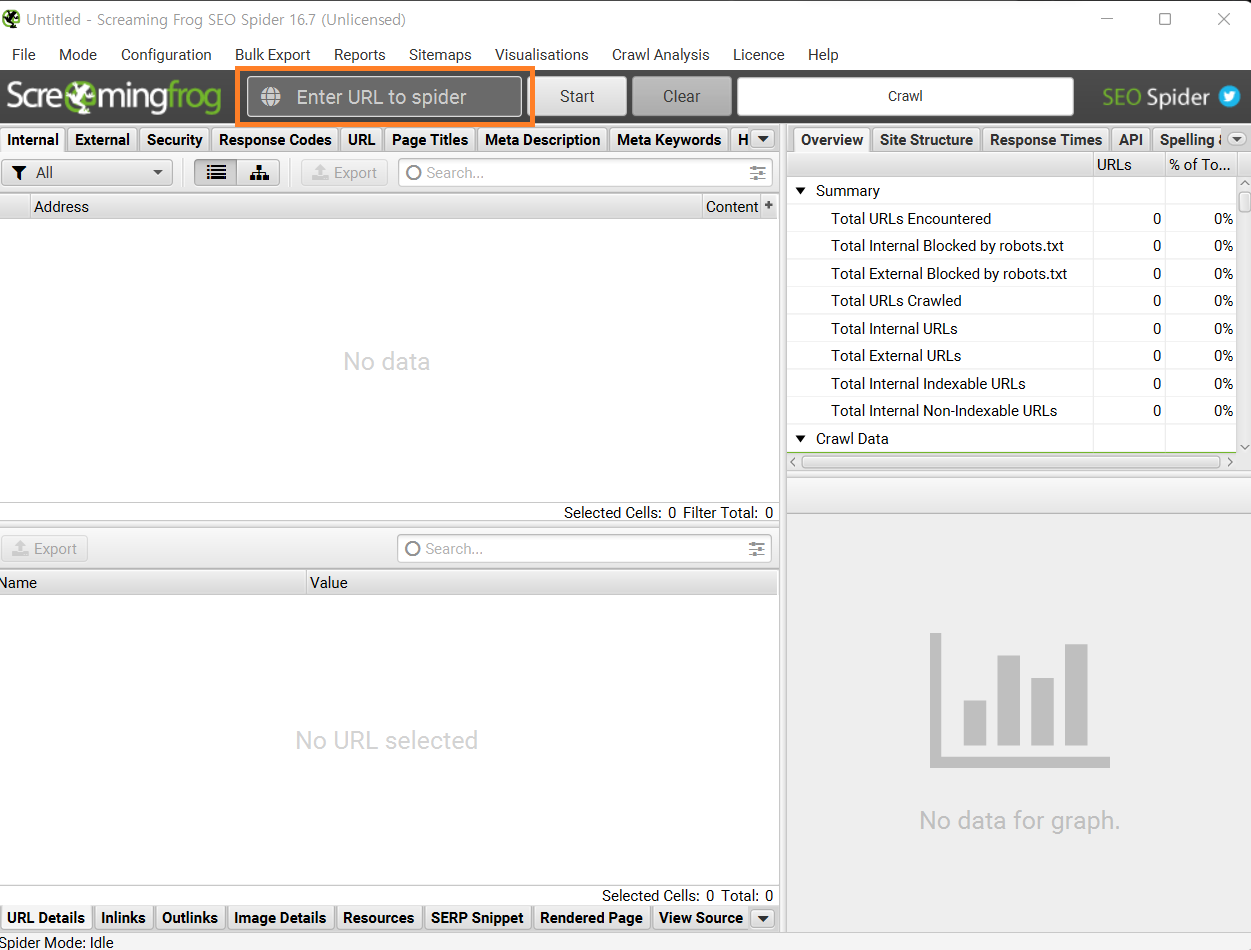Click the overview horizontal scrollbar
Image resolution: width=1251 pixels, height=950 pixels.
(1011, 462)
